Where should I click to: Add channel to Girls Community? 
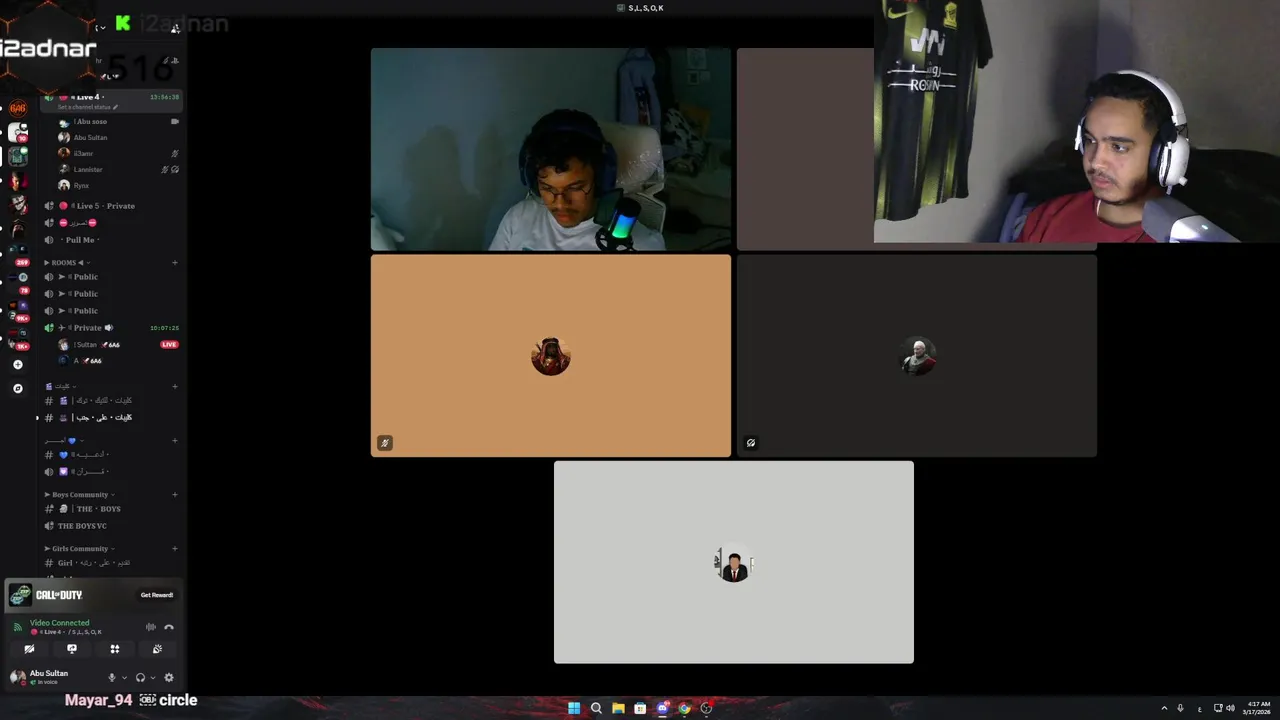coord(175,548)
